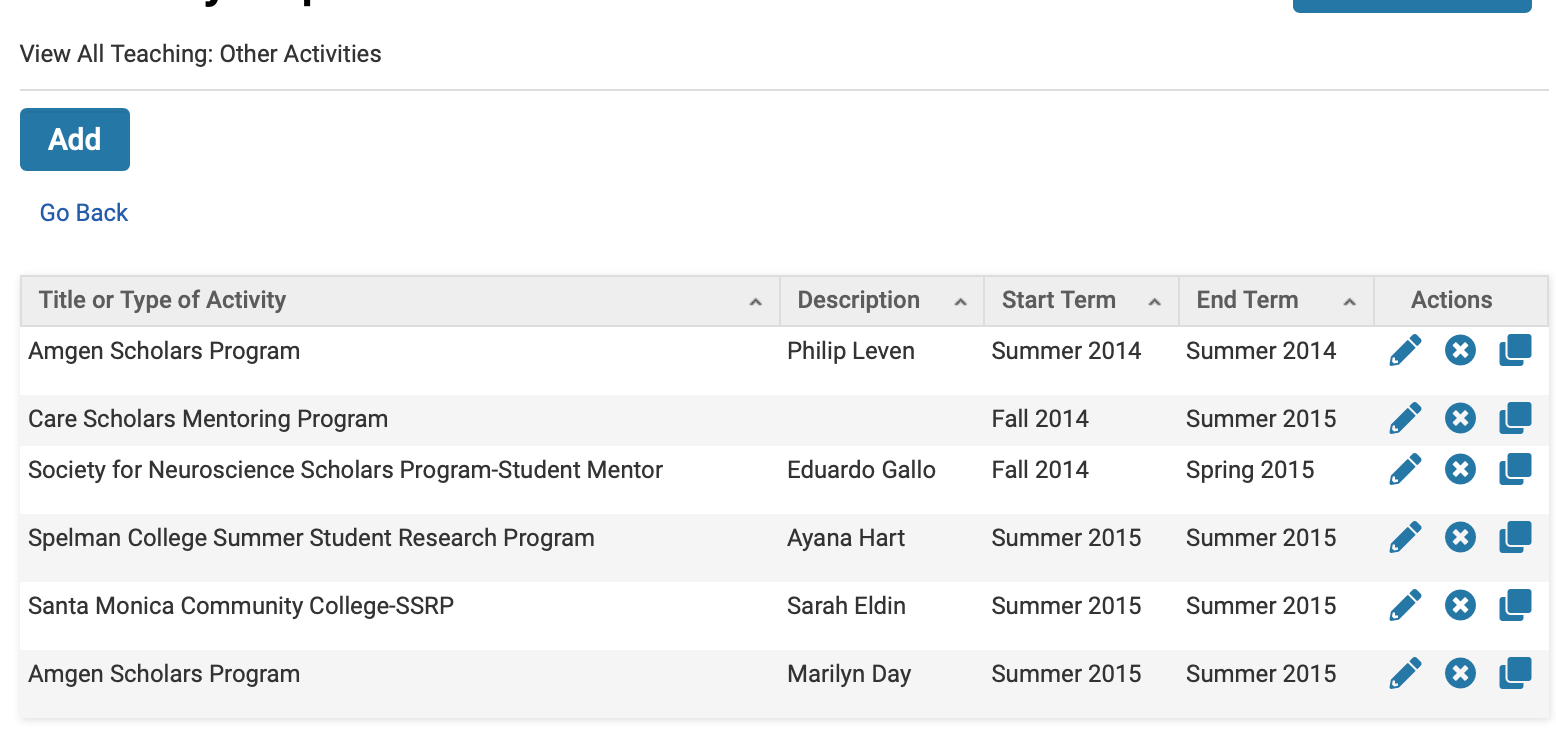Sort table using the End Term arrow
Image resolution: width=1556 pixels, height=750 pixels.
click(x=1350, y=302)
